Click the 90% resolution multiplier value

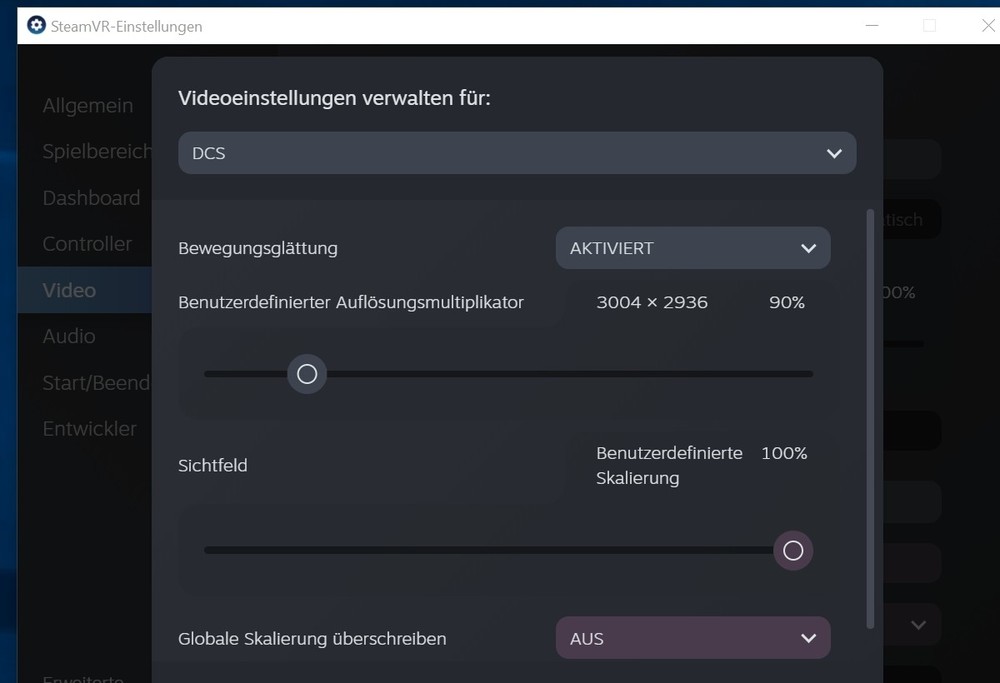pyautogui.click(x=786, y=302)
